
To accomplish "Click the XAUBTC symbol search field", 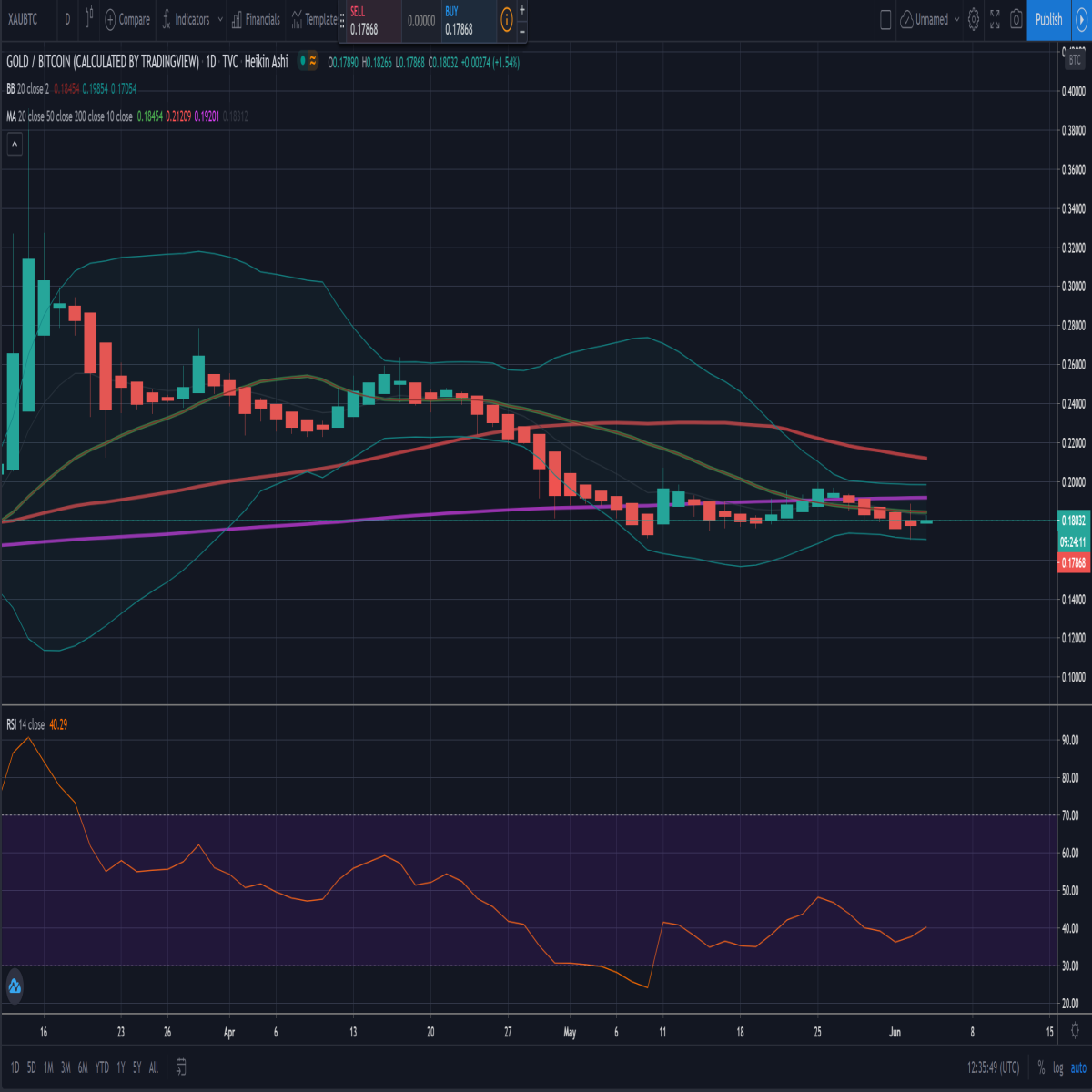I will 23,19.
